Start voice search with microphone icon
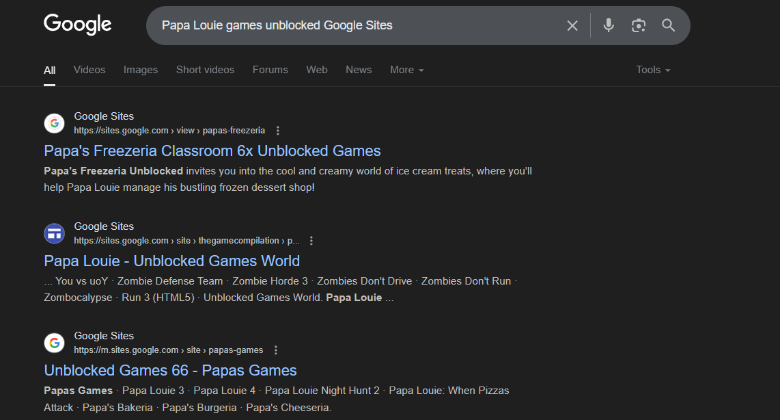 click(608, 25)
